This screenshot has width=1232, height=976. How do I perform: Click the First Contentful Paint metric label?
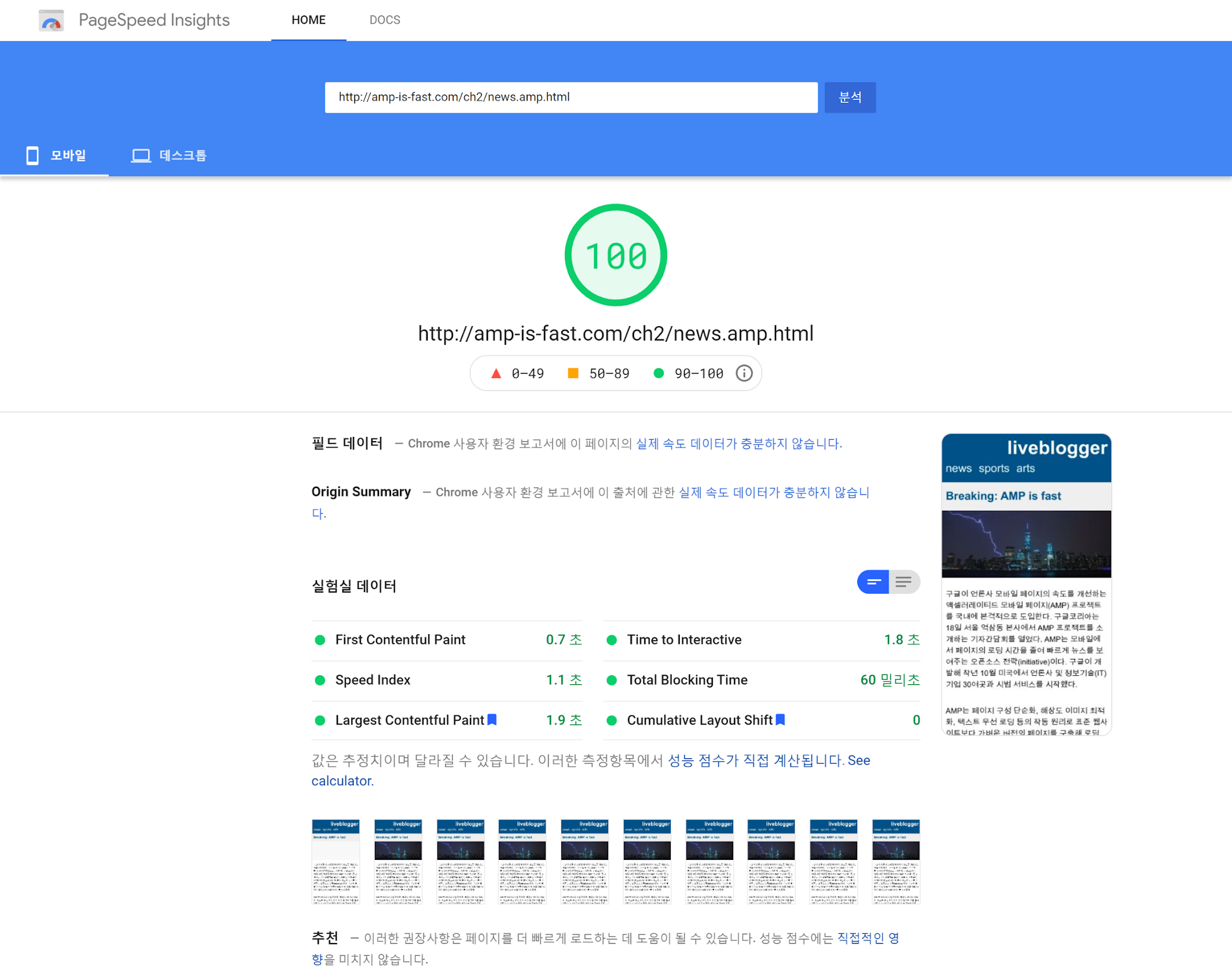(x=401, y=640)
